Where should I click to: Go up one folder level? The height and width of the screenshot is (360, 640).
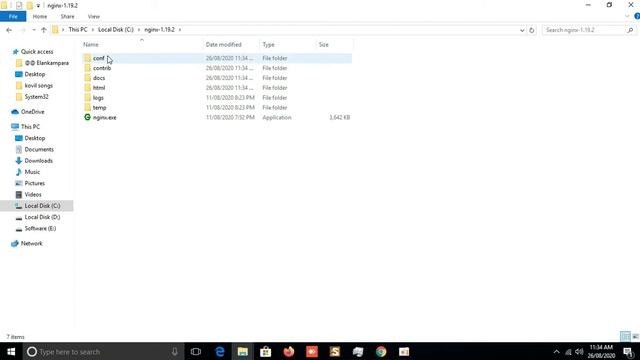44,30
